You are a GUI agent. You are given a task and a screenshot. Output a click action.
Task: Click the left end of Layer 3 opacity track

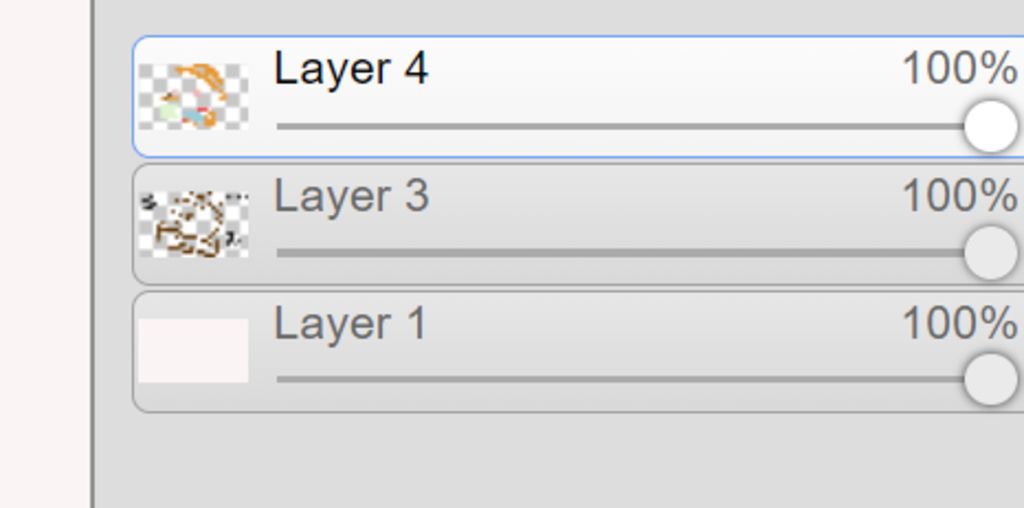click(x=281, y=253)
